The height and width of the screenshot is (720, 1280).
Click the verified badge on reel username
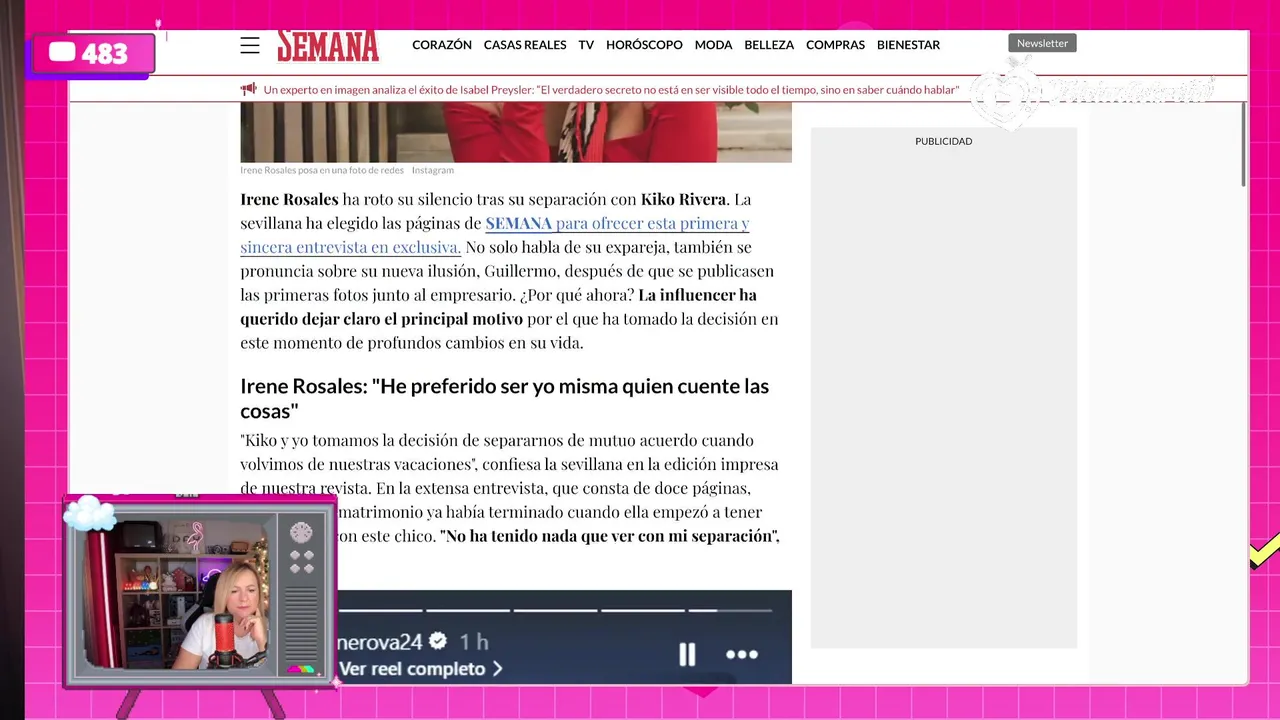pos(437,641)
